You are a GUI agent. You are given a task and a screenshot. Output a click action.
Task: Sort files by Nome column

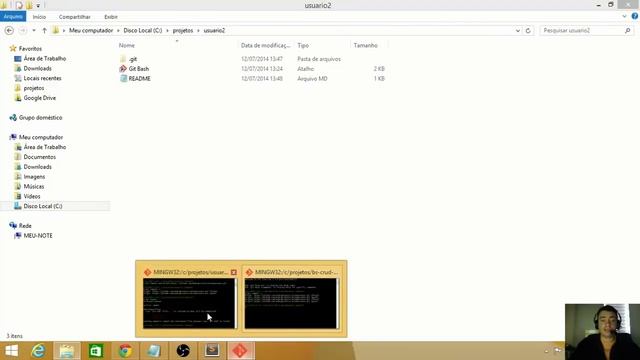click(x=127, y=45)
